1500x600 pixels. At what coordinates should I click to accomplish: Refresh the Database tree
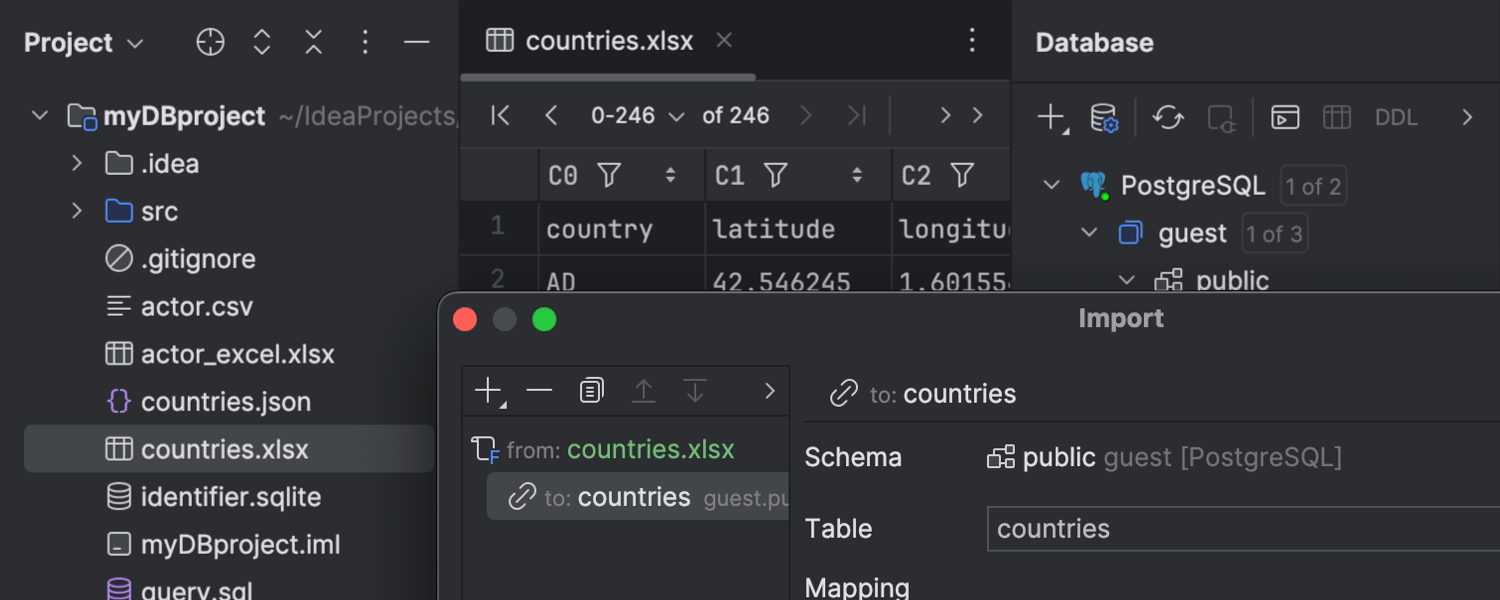(1167, 118)
